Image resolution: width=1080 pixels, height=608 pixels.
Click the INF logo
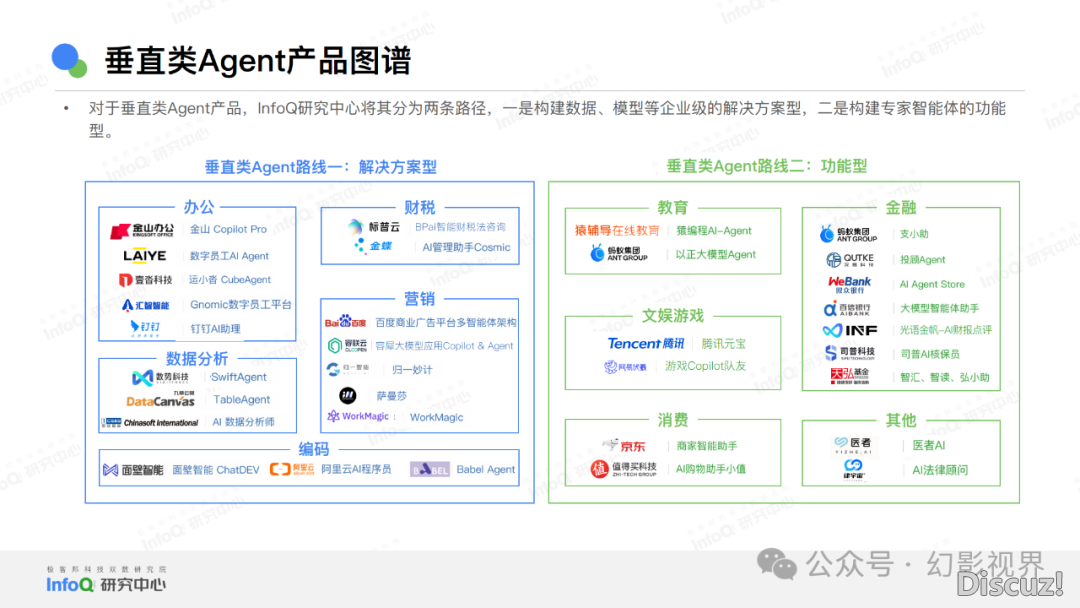(850, 331)
